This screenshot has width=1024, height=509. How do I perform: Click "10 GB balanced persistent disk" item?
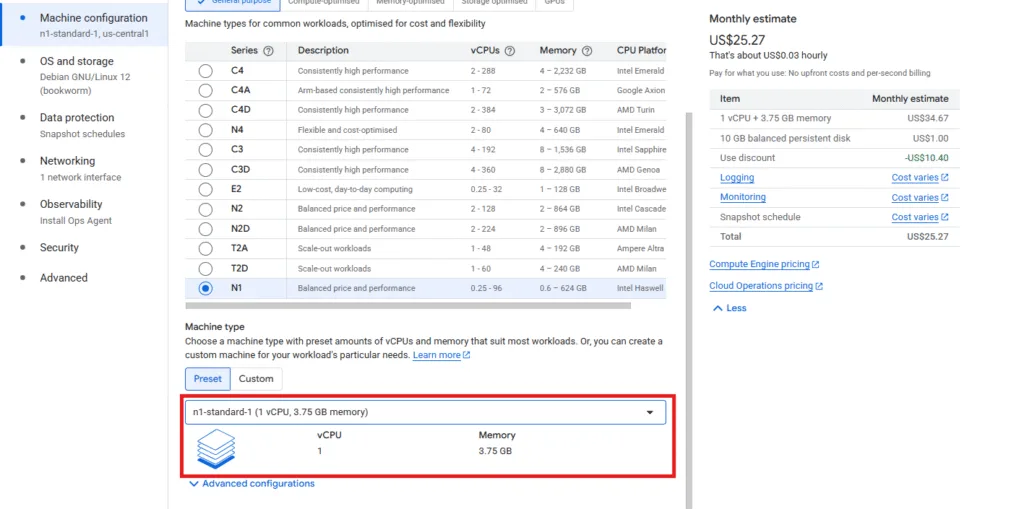pos(785,139)
